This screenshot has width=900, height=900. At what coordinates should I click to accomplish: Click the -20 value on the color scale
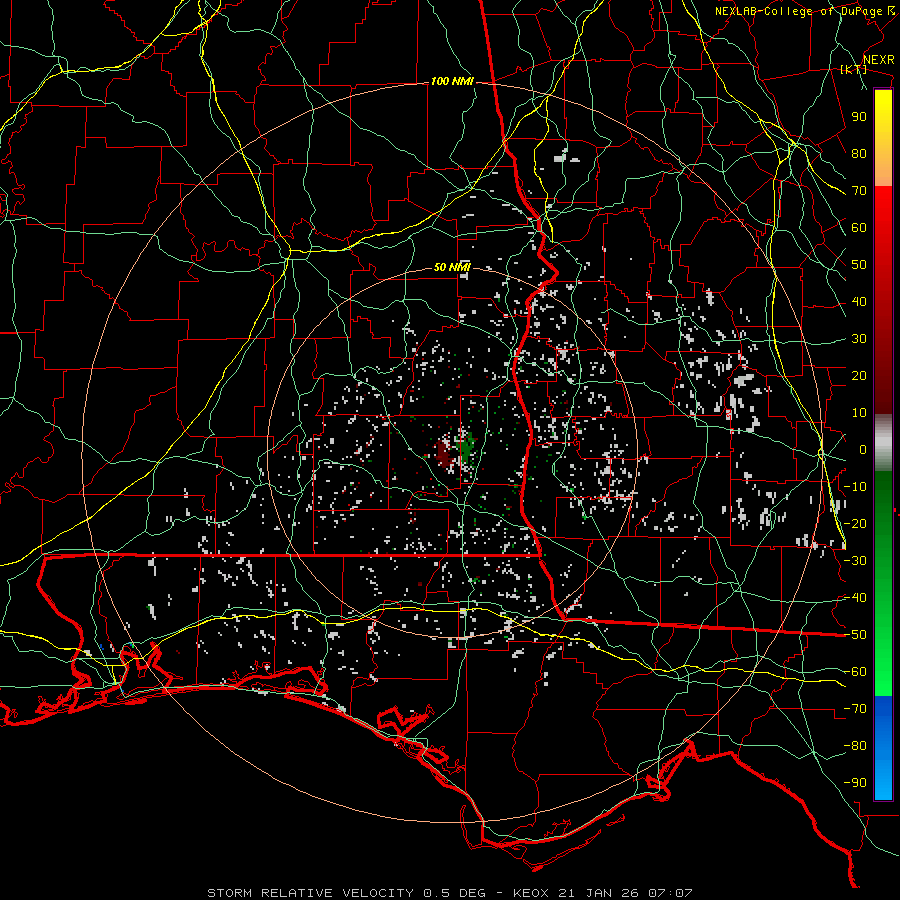click(x=855, y=524)
